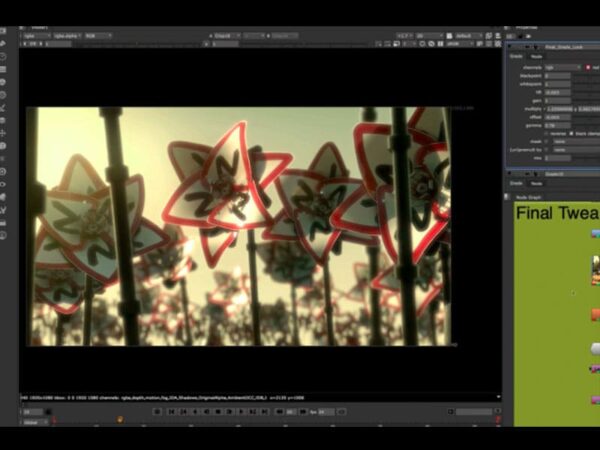The width and height of the screenshot is (600, 450).
Task: Open the Grade mask channel dropdown
Action: [576, 142]
